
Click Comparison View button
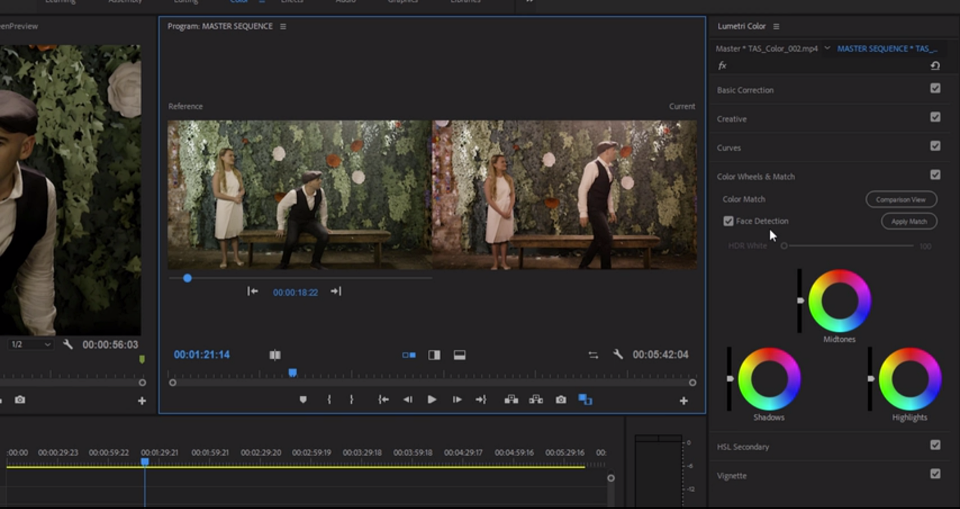click(901, 199)
